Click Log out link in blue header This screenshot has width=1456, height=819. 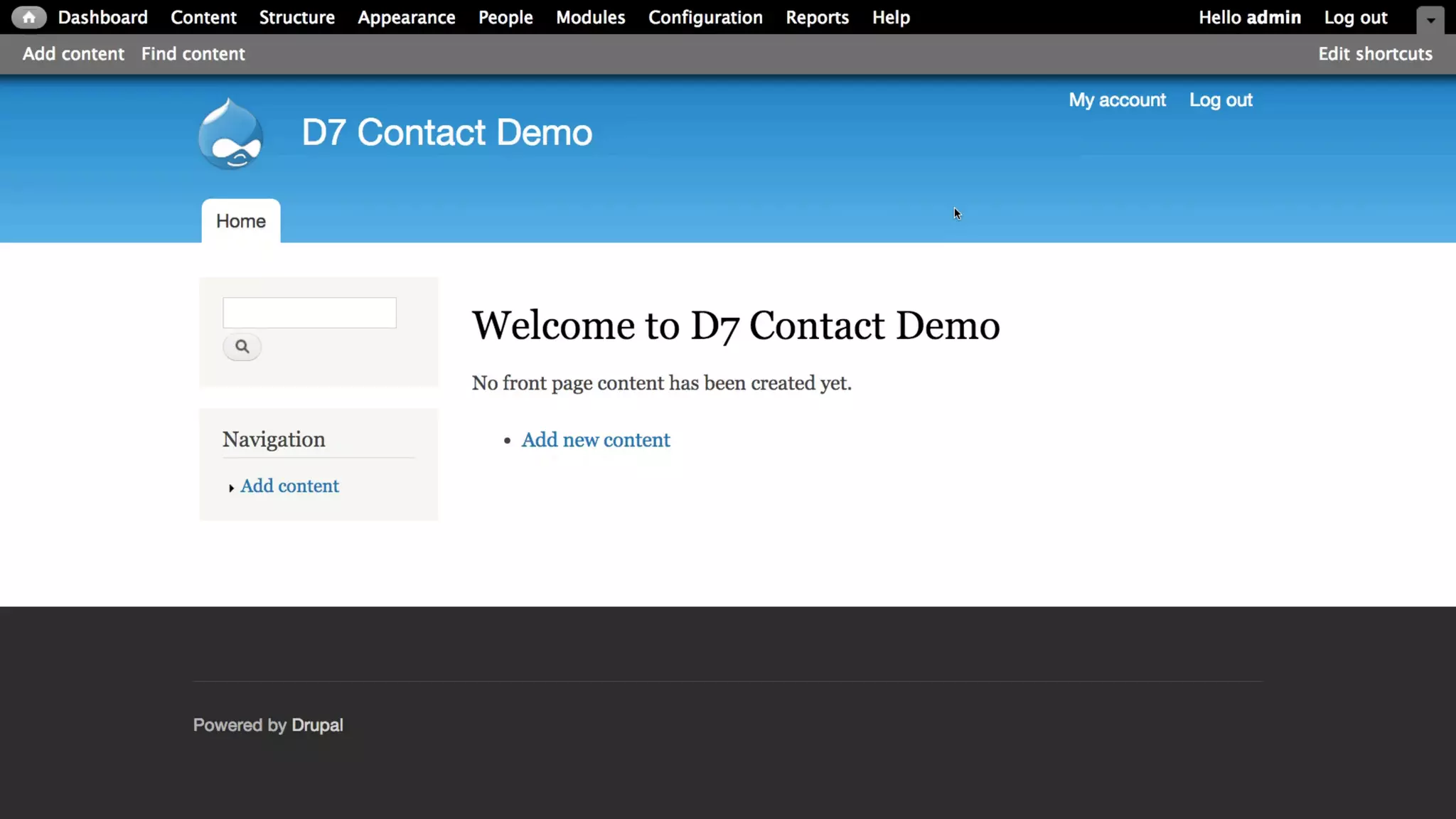pos(1221,100)
